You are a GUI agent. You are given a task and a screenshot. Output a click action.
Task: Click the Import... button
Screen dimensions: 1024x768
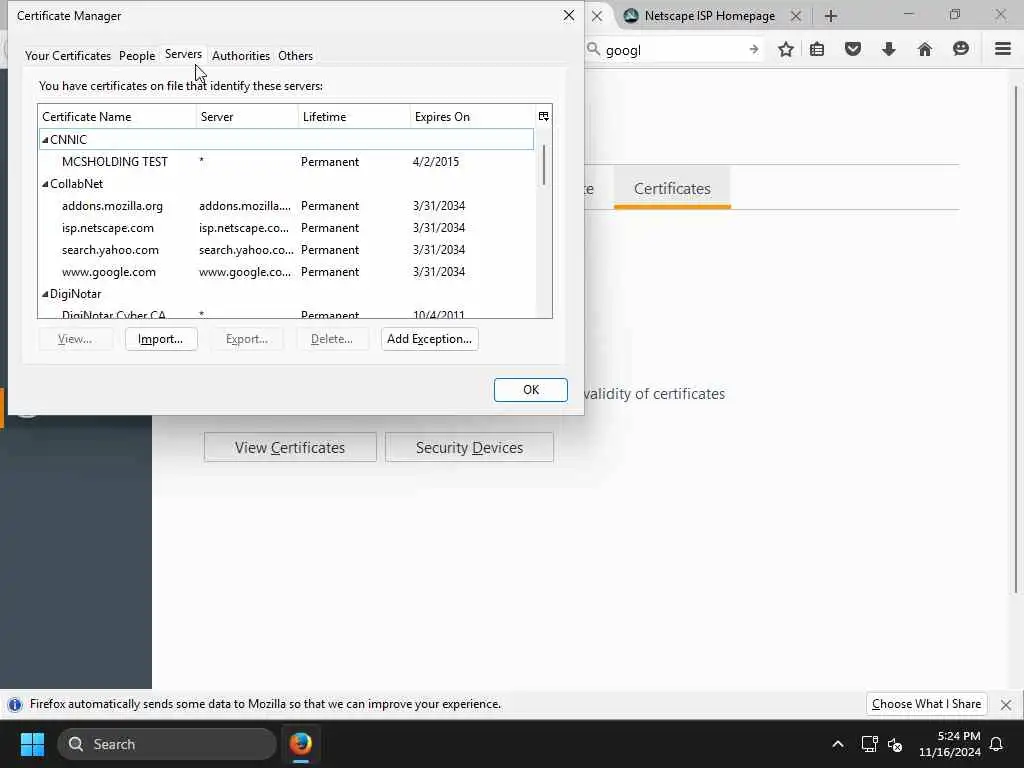pyautogui.click(x=161, y=339)
